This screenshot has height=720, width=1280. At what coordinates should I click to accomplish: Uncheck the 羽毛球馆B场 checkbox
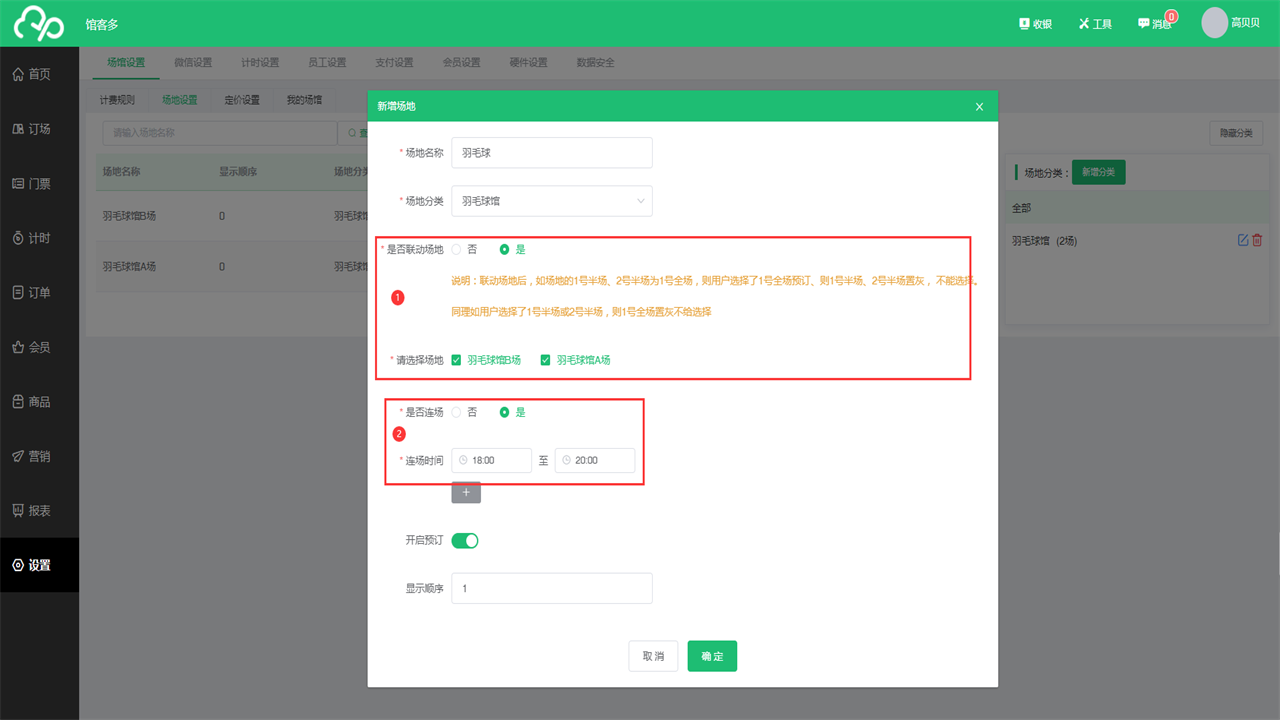coord(457,360)
